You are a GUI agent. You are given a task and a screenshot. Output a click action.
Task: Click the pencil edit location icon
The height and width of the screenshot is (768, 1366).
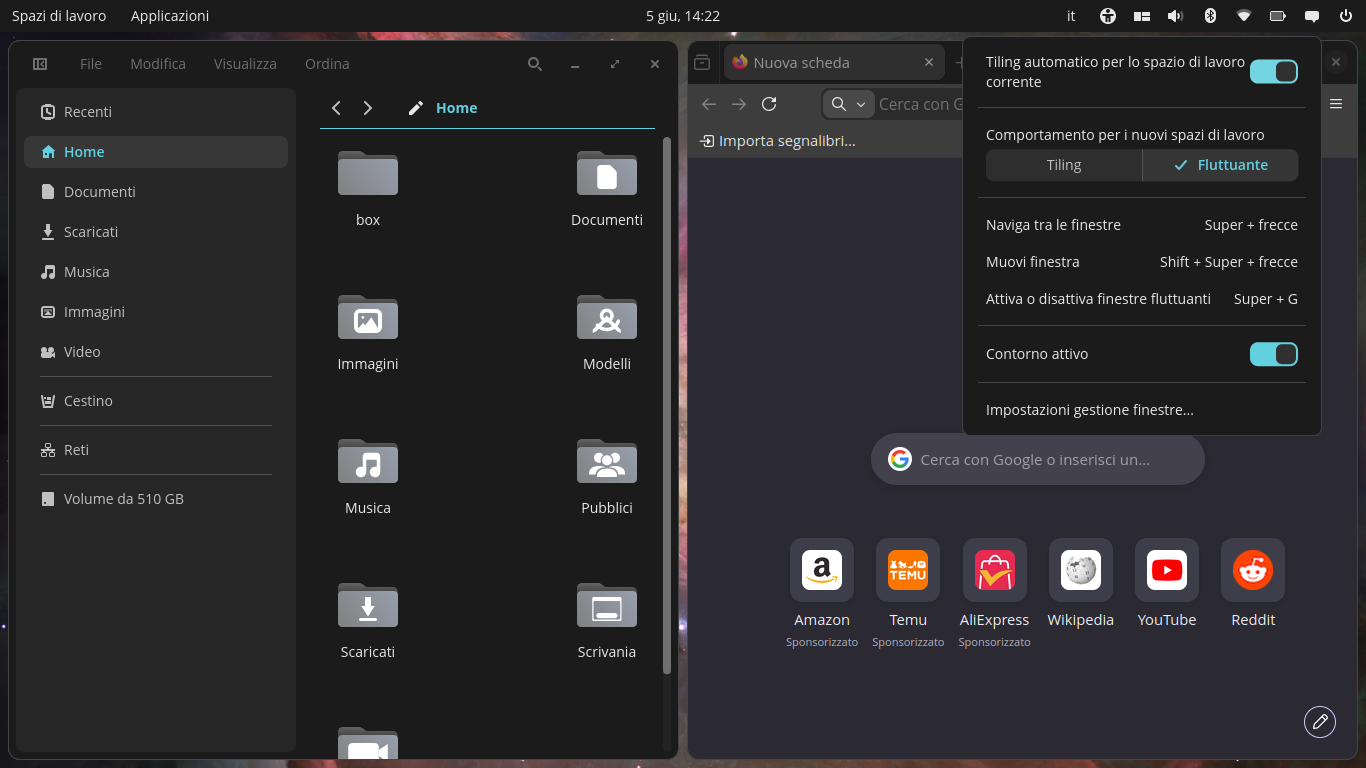tap(416, 108)
